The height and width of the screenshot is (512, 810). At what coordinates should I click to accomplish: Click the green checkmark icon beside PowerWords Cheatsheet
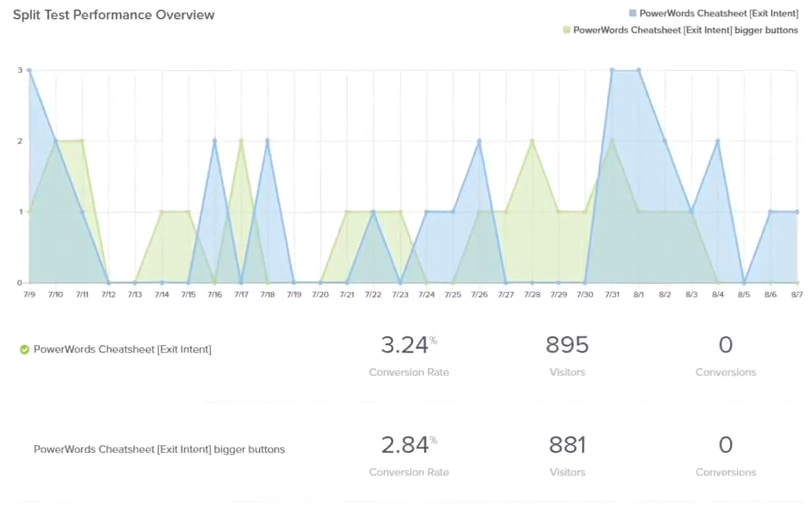pyautogui.click(x=24, y=350)
